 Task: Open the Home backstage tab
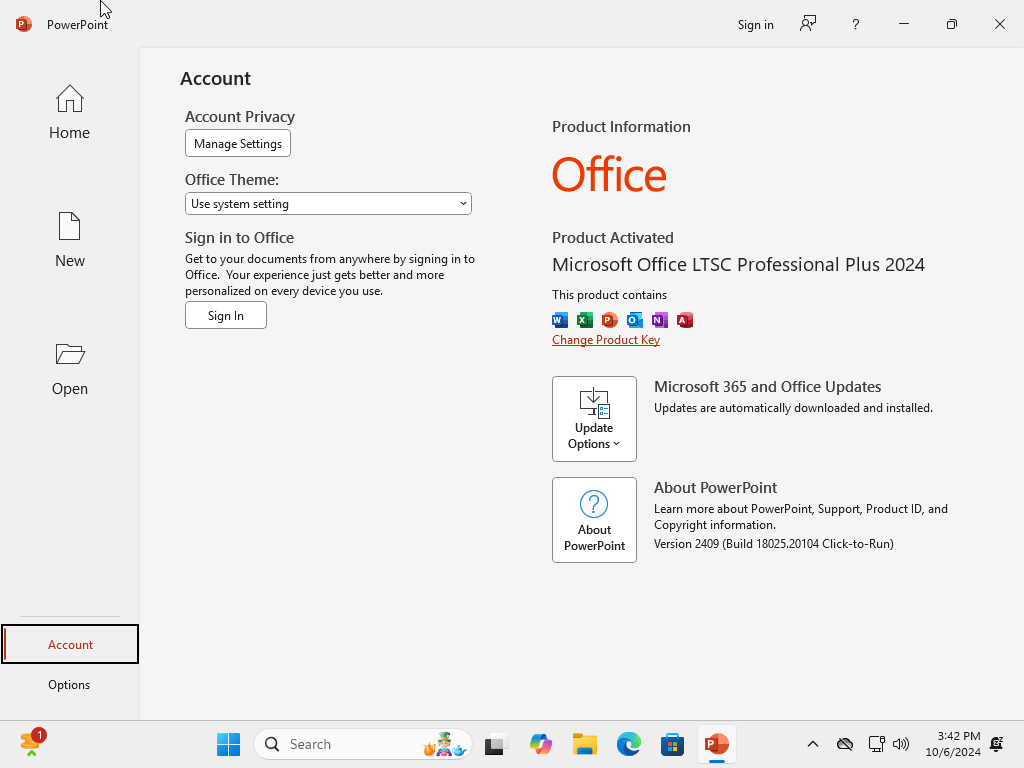tap(69, 112)
